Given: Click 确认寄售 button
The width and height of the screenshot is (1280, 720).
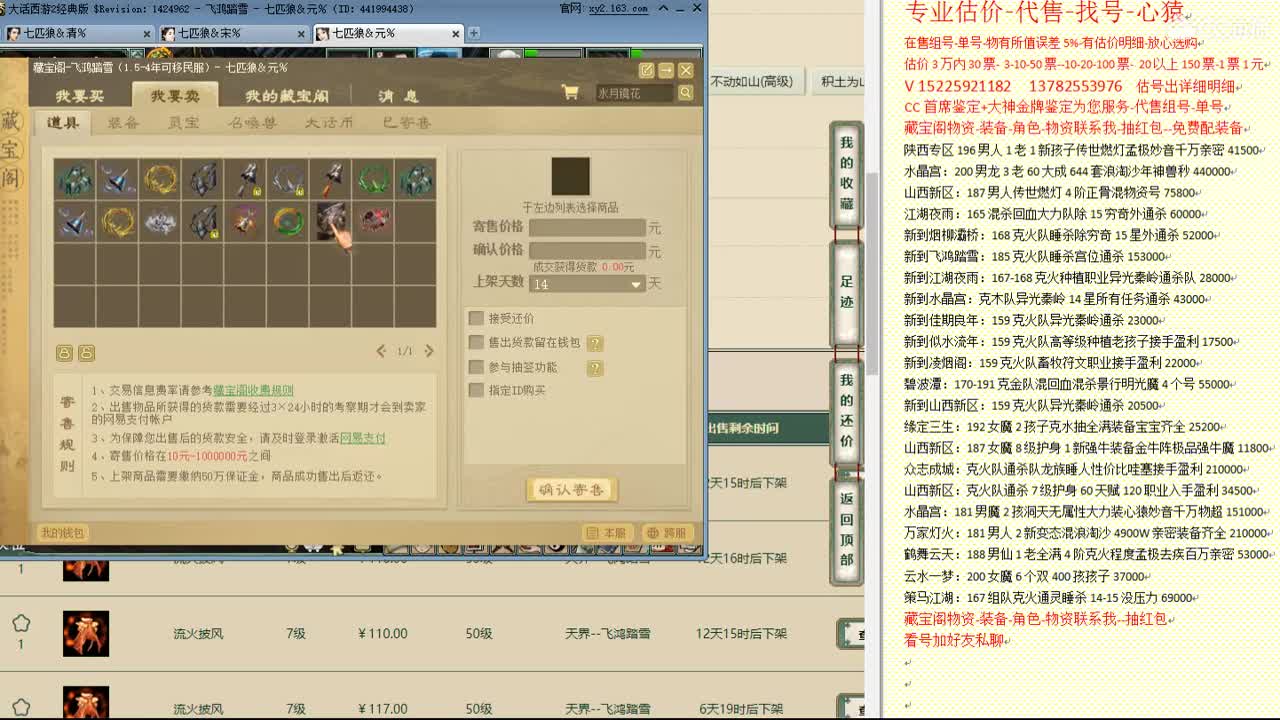Looking at the screenshot, I should tap(571, 490).
